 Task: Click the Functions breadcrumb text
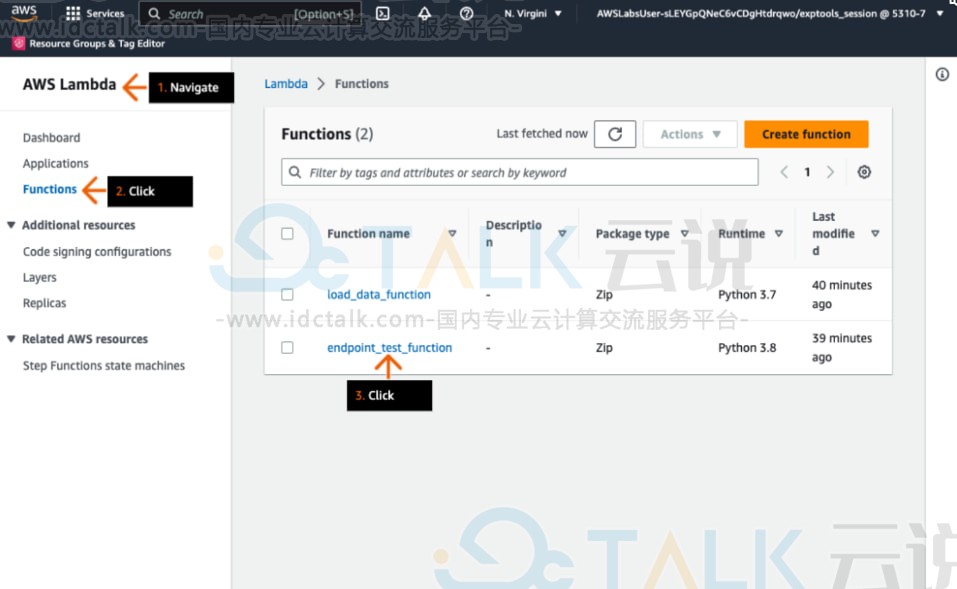coord(361,84)
